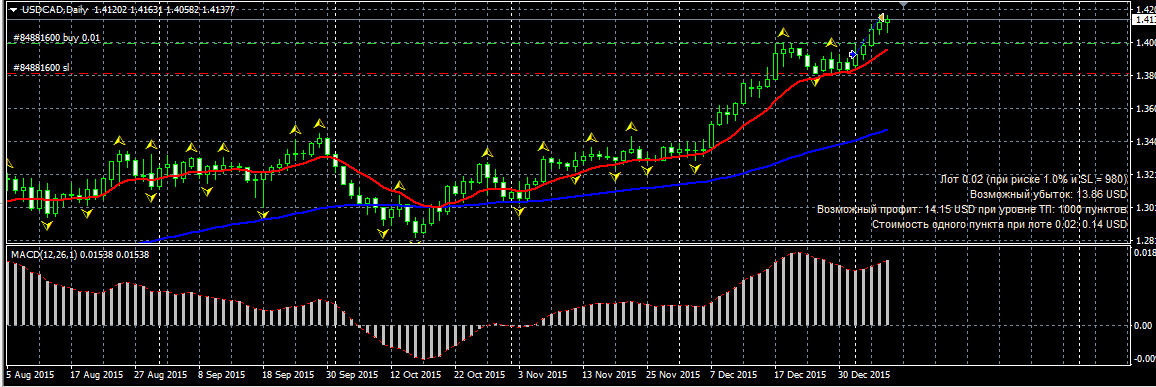
Task: Click the '7 Dec 2015' date label
Action: pos(734,374)
